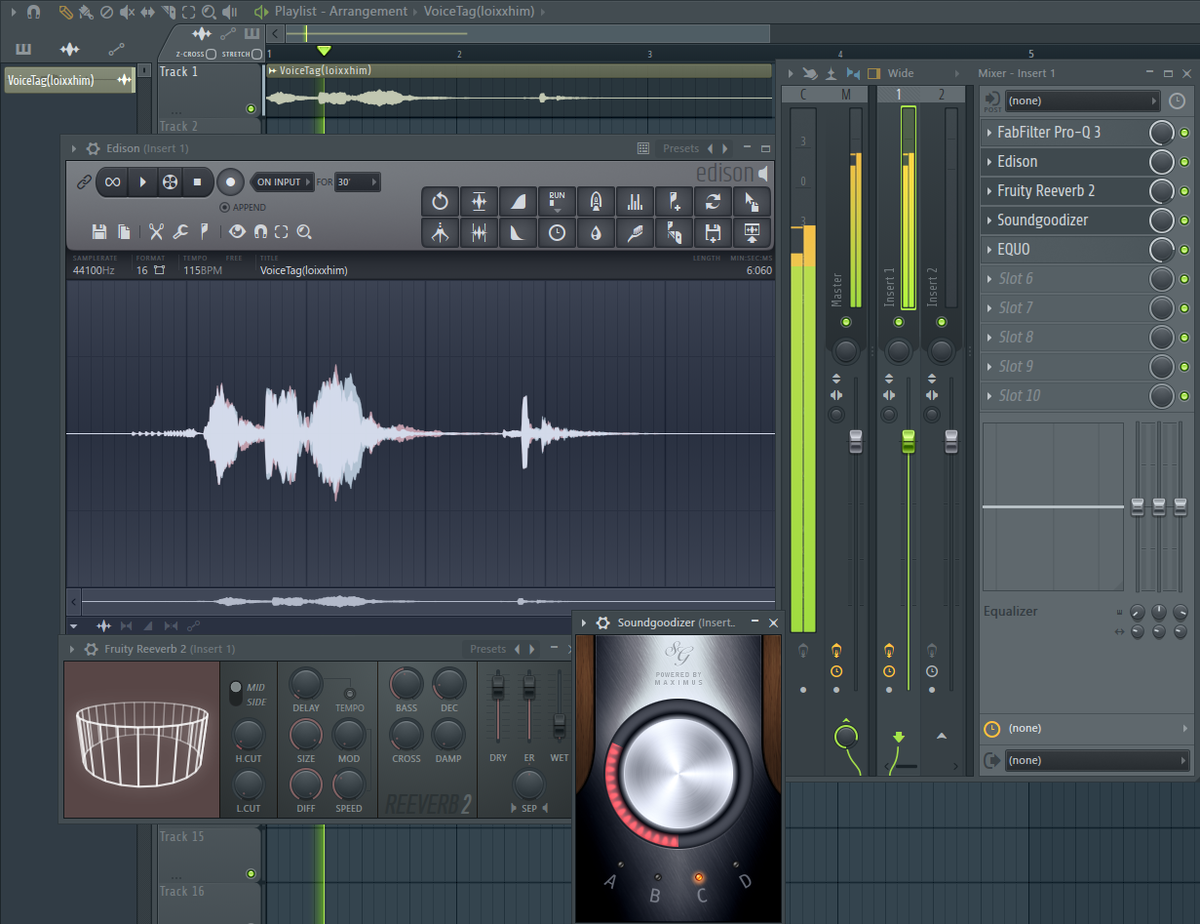Click the Master volume fader
The image size is (1200, 924).
(855, 441)
